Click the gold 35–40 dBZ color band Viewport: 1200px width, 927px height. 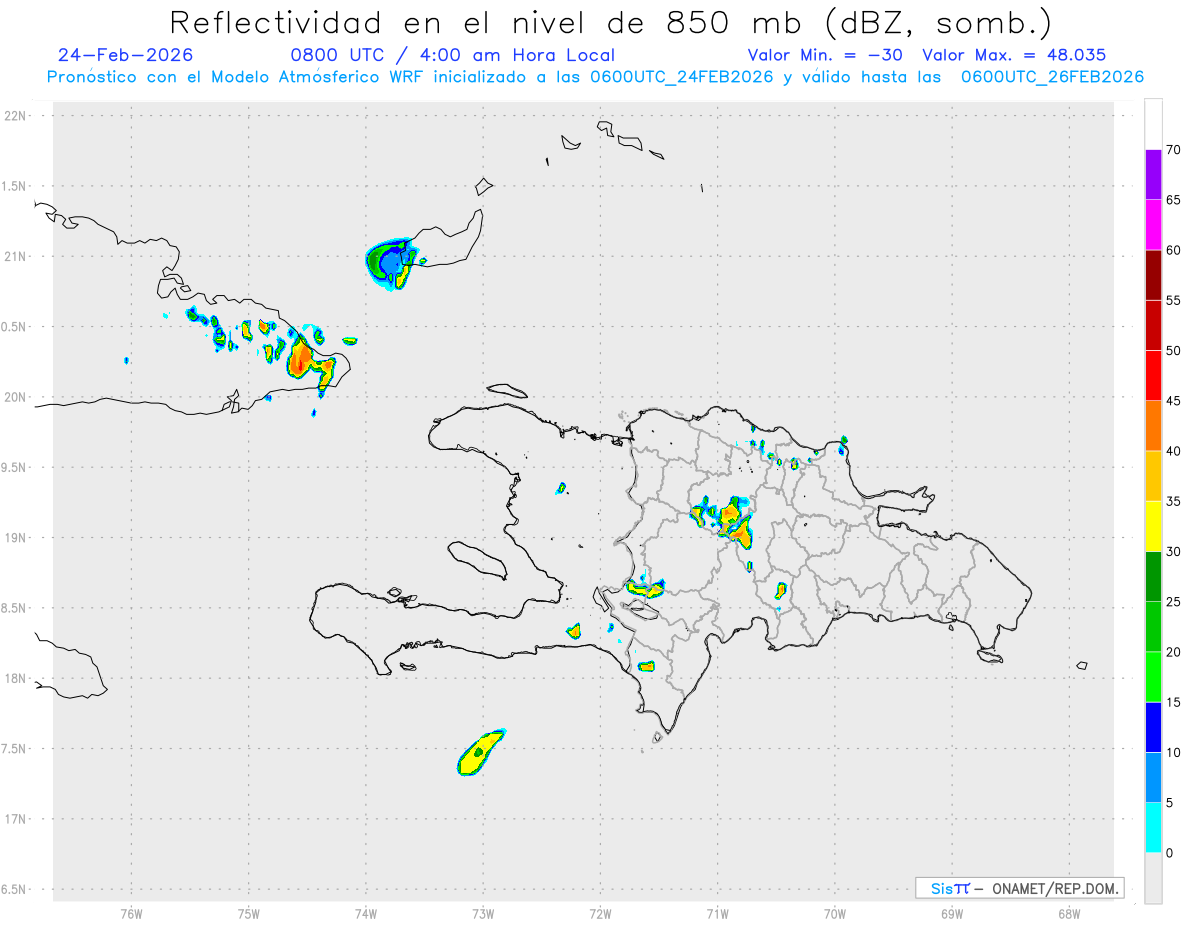point(1153,476)
